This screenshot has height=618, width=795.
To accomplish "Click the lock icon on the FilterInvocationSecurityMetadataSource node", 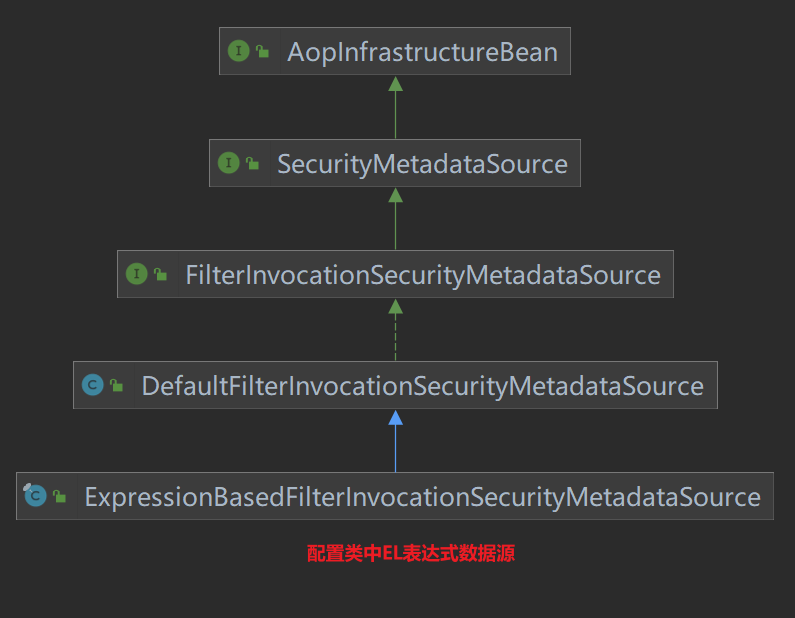I will (160, 275).
